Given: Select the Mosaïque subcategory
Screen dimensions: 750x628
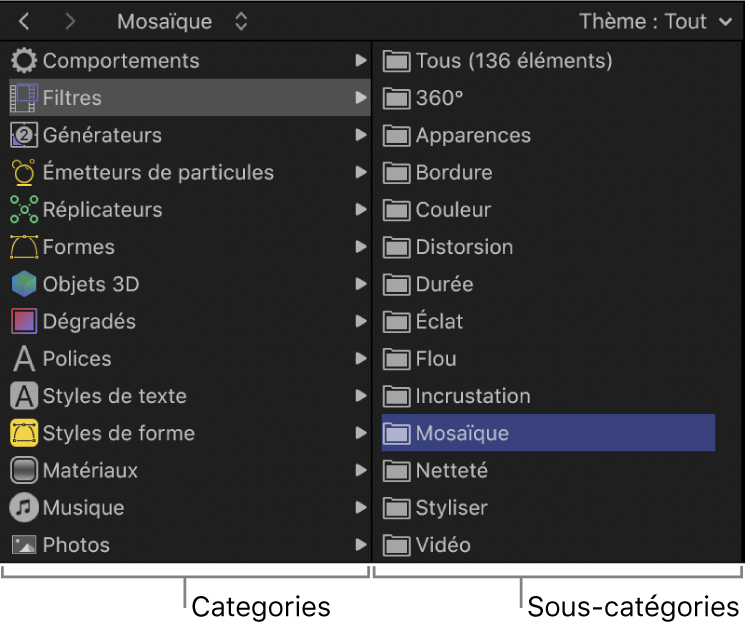Looking at the screenshot, I should pos(548,433).
